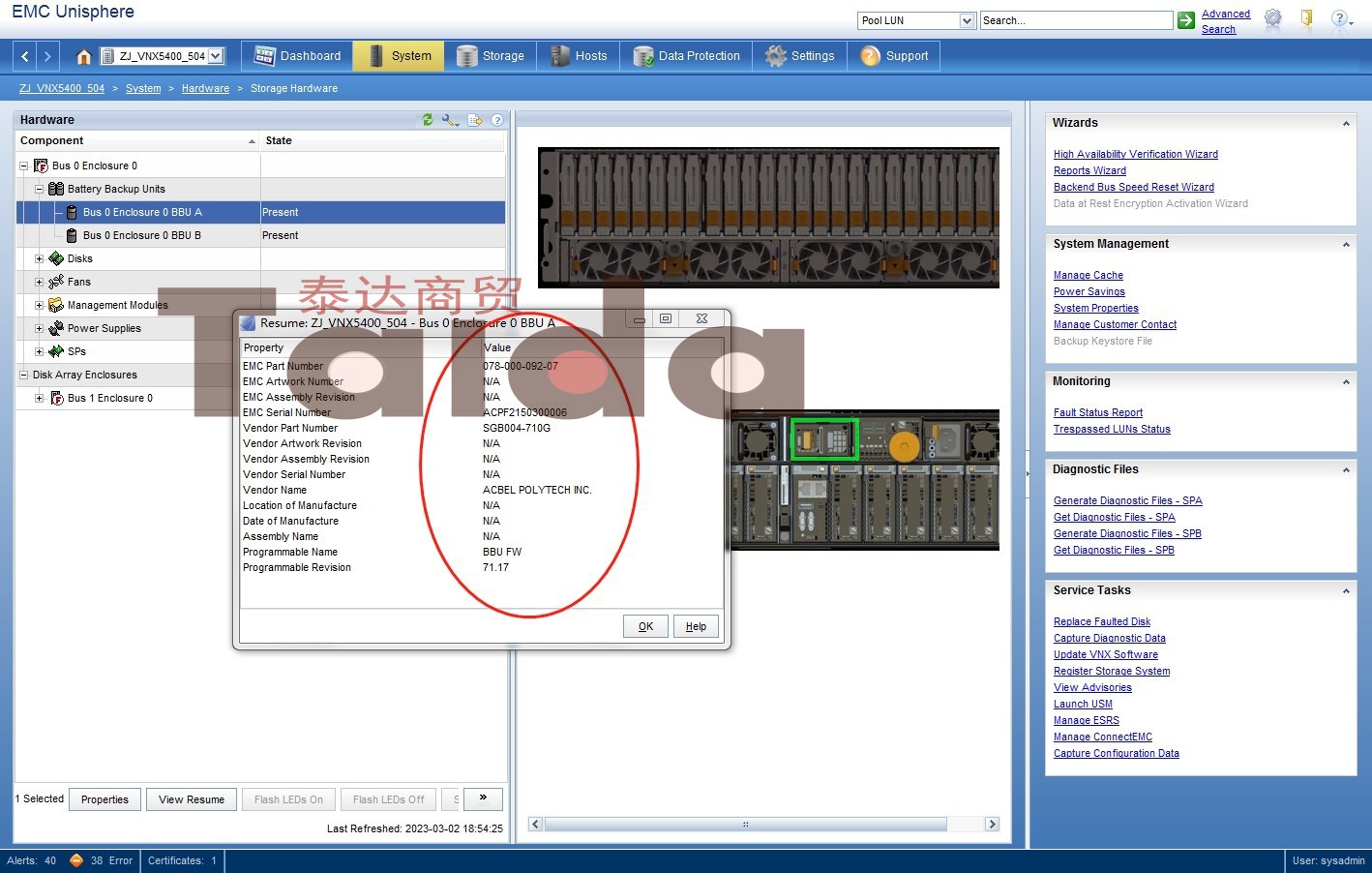Click the front disk enclosure image
The image size is (1372, 873).
click(x=768, y=218)
